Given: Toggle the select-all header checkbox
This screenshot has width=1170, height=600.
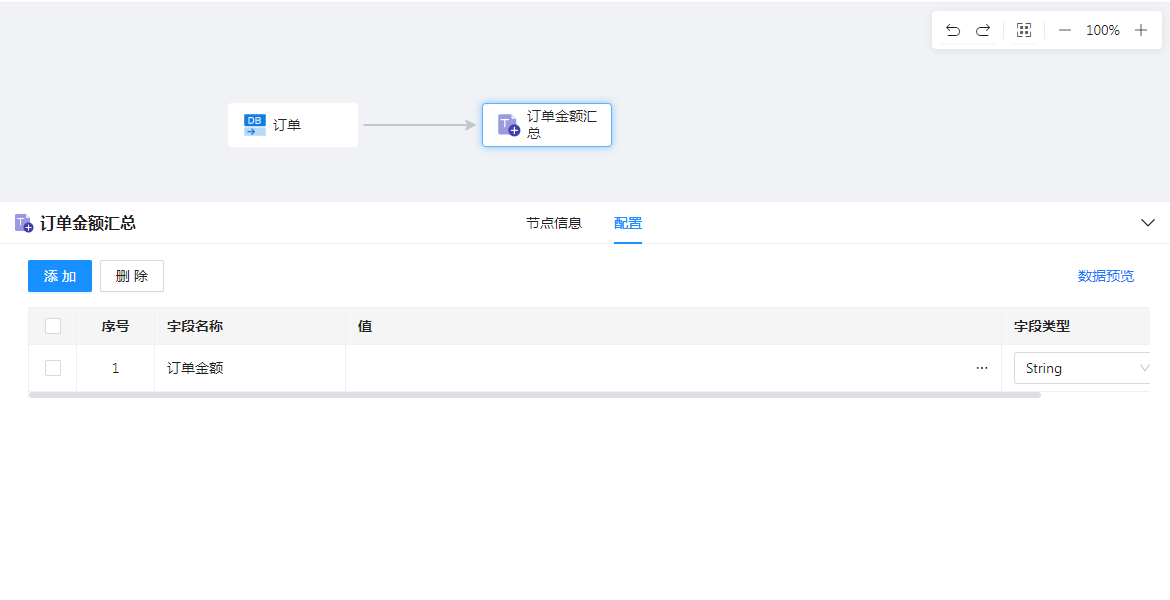Looking at the screenshot, I should (53, 326).
